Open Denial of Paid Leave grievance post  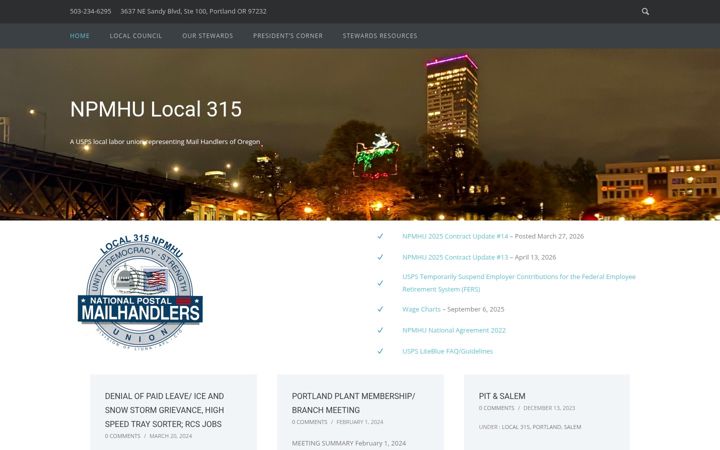click(164, 410)
